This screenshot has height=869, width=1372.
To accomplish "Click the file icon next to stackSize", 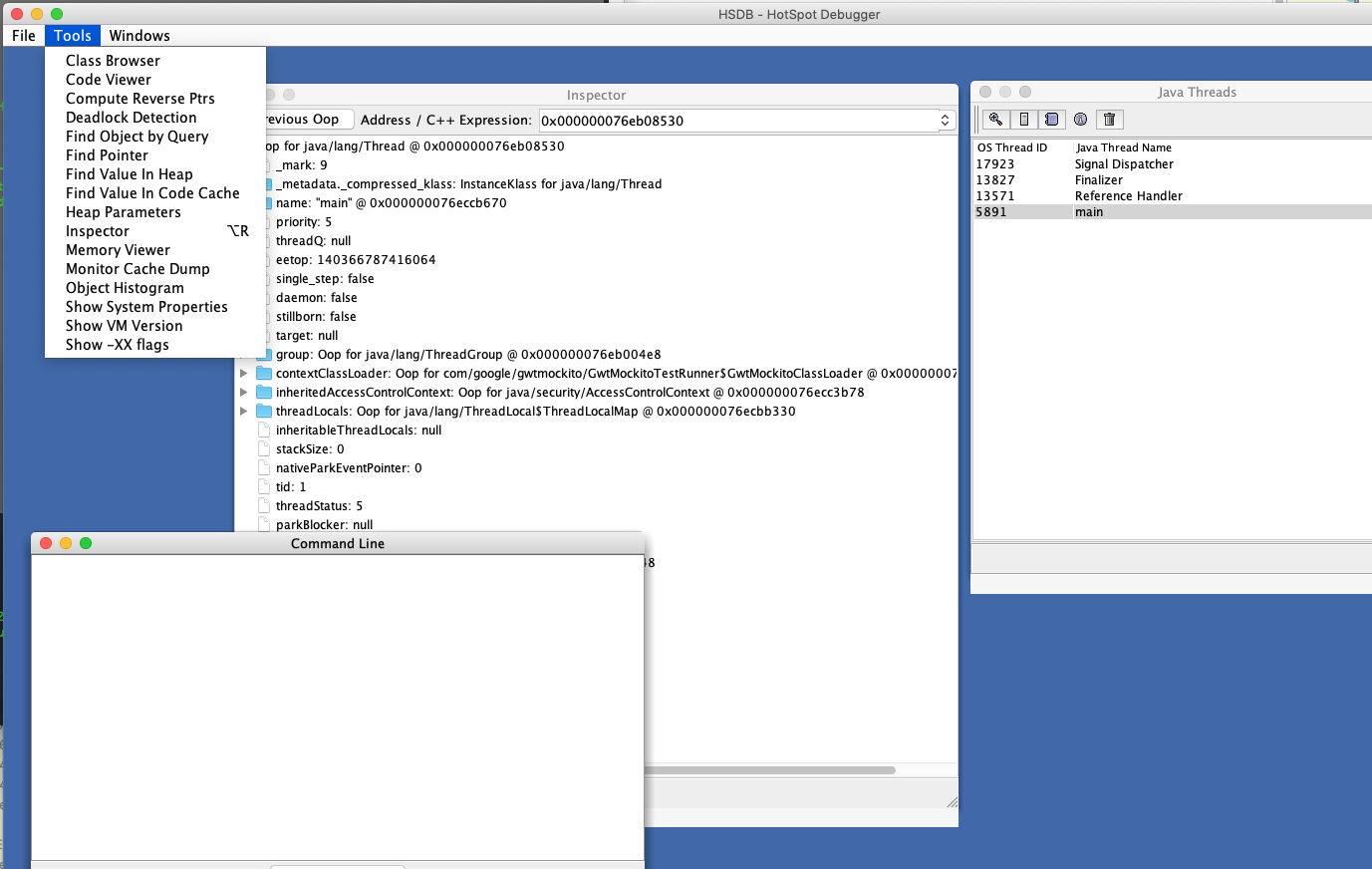I will click(x=264, y=449).
